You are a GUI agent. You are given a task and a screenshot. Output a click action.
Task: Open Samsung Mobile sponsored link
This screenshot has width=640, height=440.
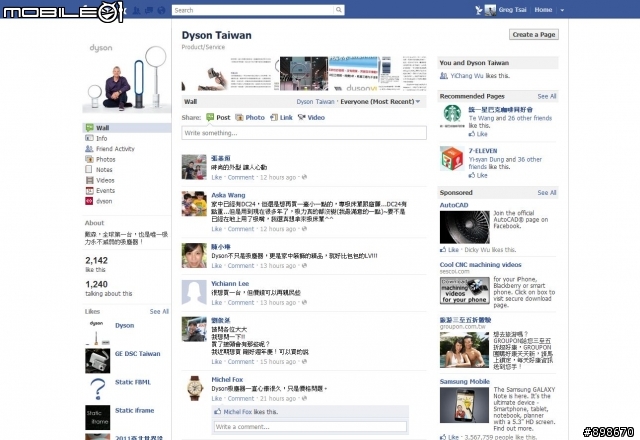click(464, 382)
